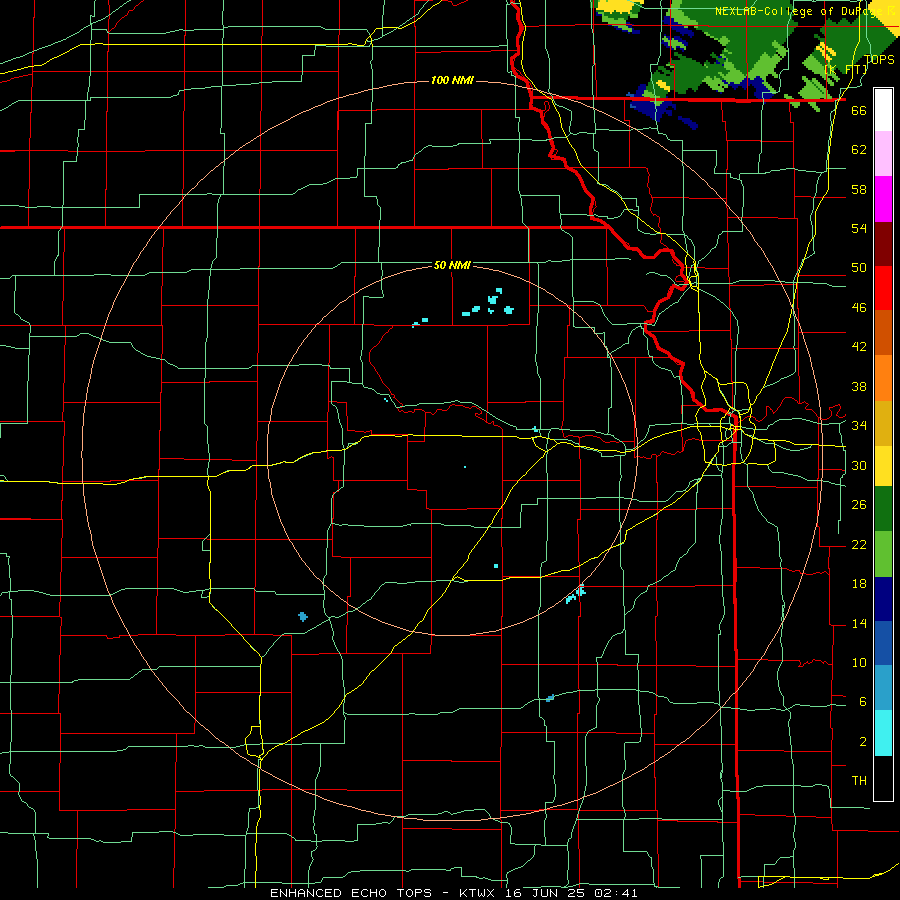
Task: Click legend value "38"
Action: point(859,387)
